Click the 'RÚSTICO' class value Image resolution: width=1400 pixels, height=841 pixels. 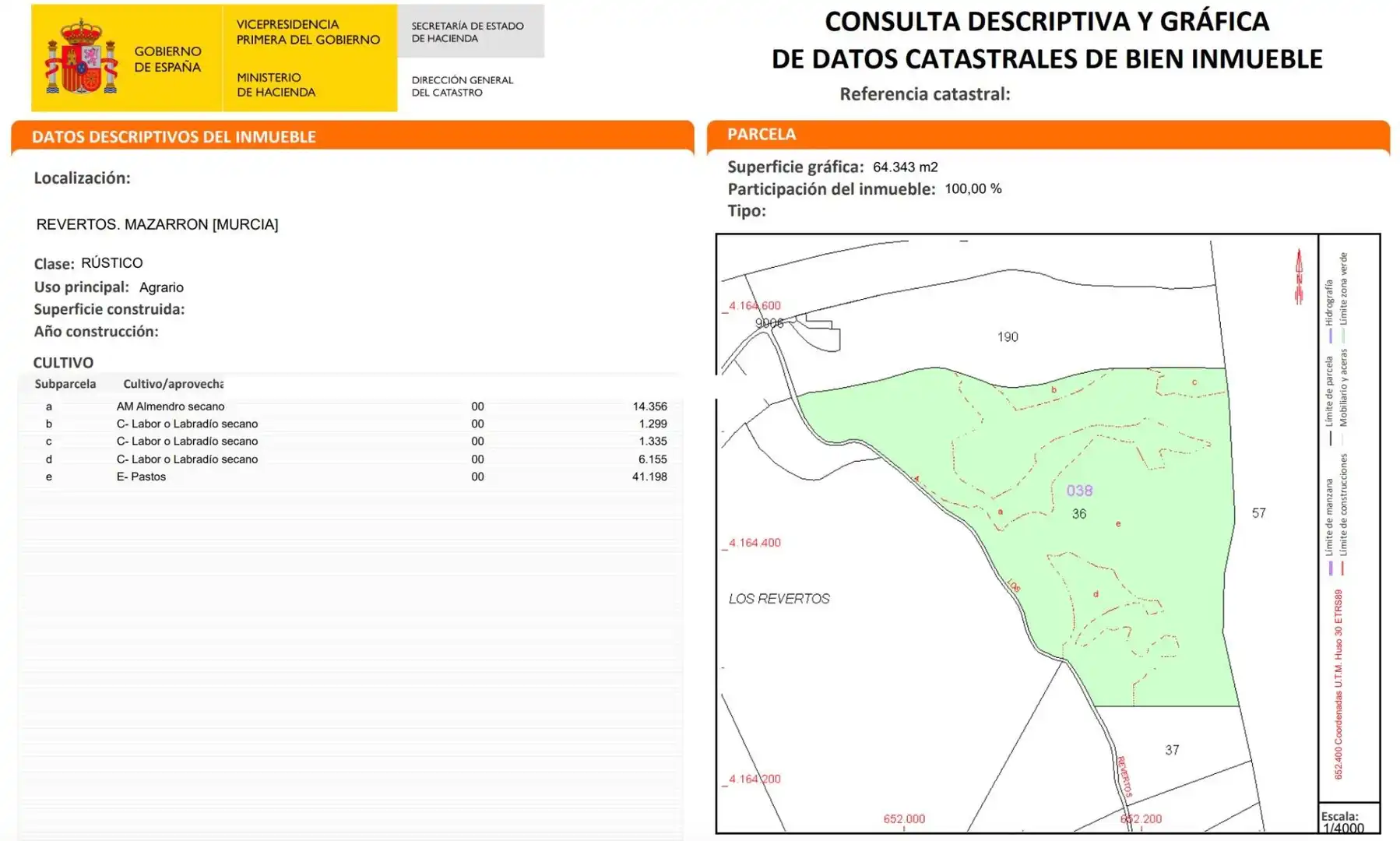tap(111, 262)
